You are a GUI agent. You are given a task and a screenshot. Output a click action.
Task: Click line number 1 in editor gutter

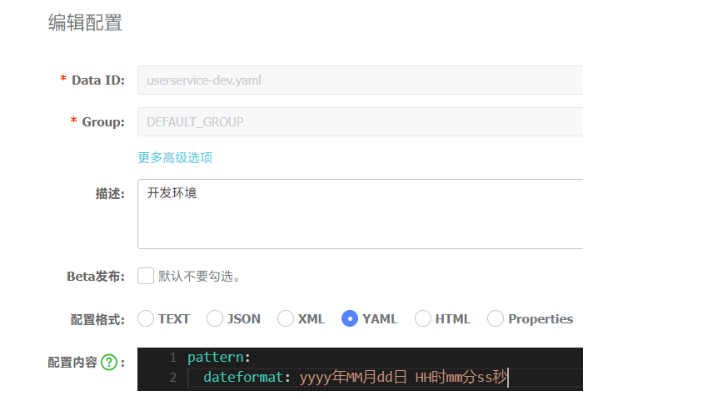click(173, 357)
